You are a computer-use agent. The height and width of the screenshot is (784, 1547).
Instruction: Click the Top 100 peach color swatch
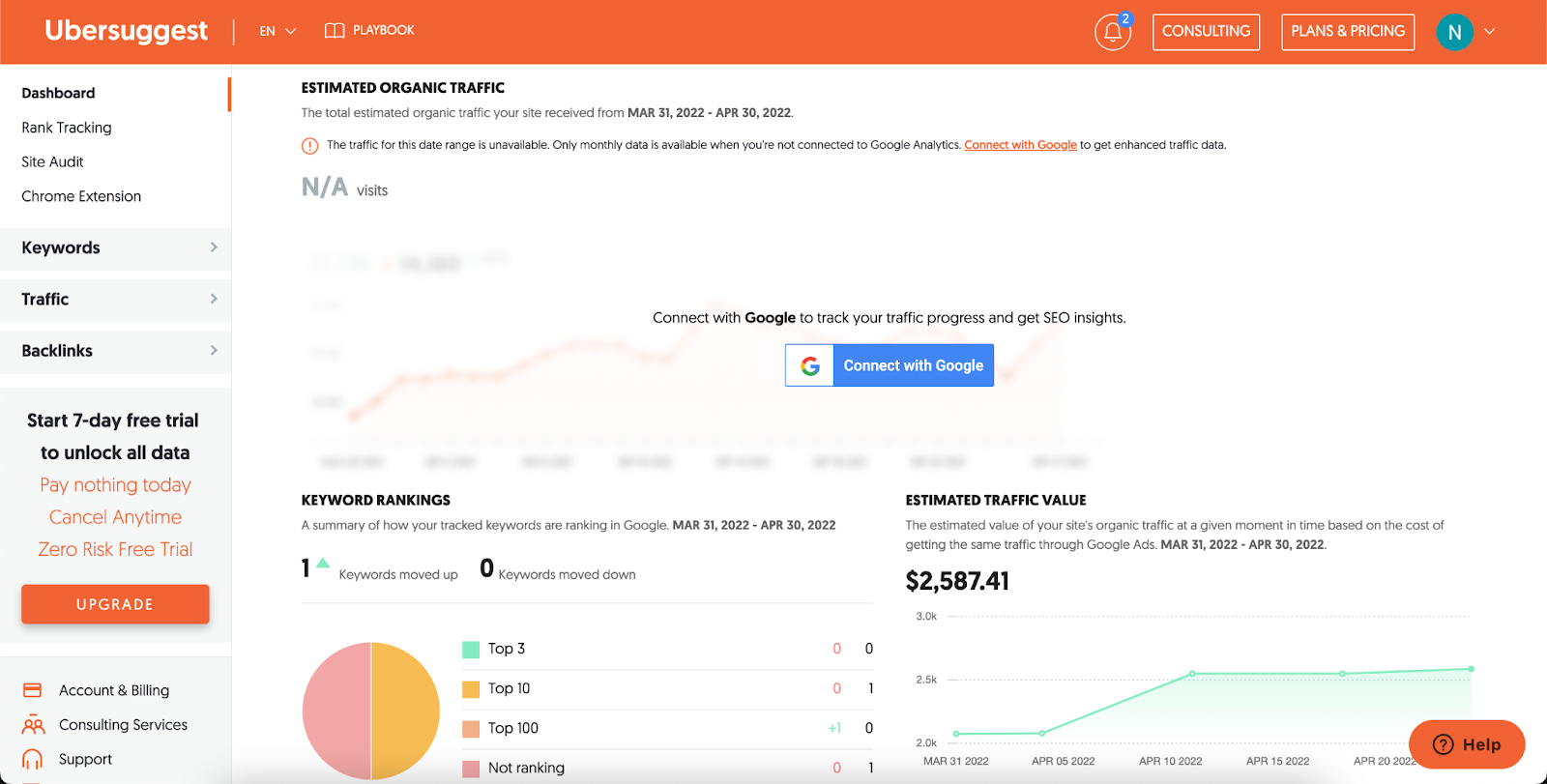[x=471, y=729]
